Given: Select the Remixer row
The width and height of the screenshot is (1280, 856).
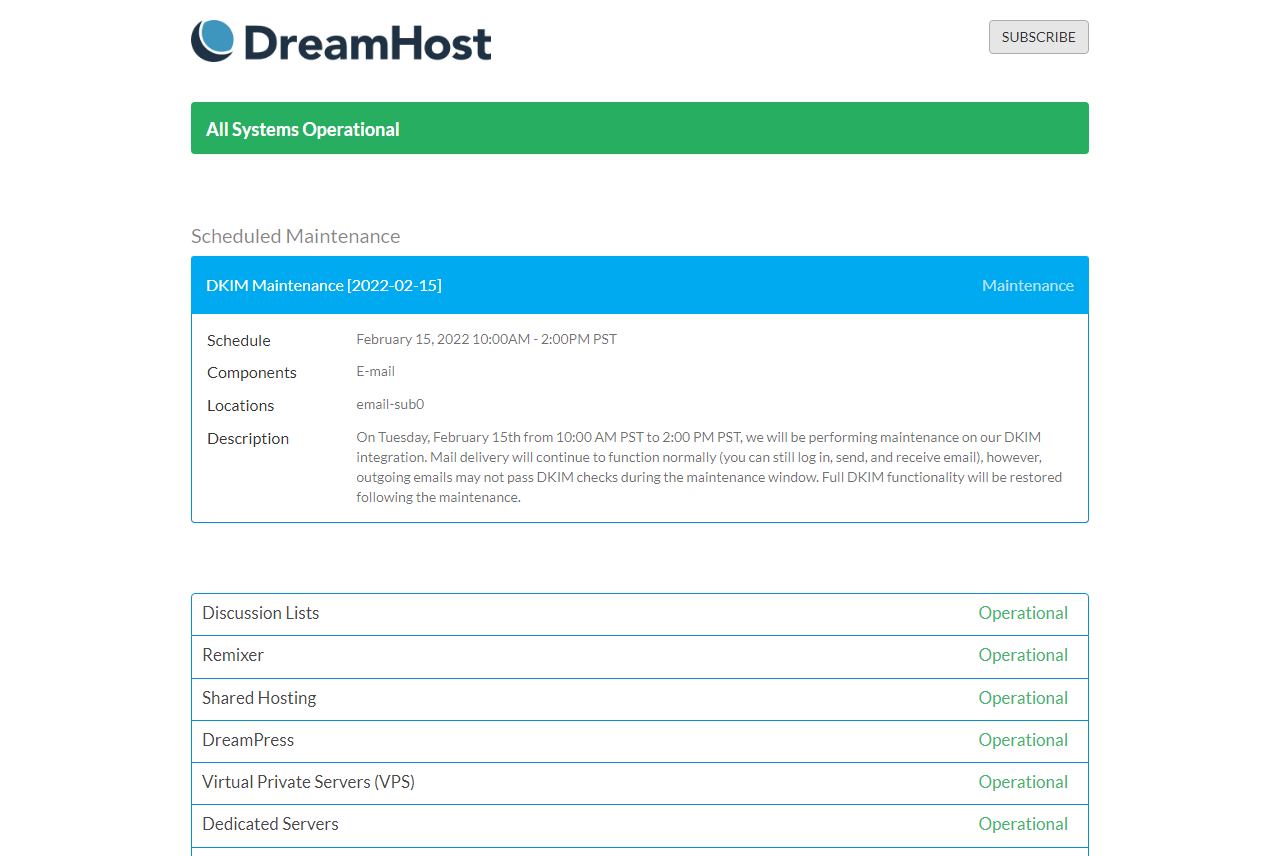Looking at the screenshot, I should (x=640, y=656).
